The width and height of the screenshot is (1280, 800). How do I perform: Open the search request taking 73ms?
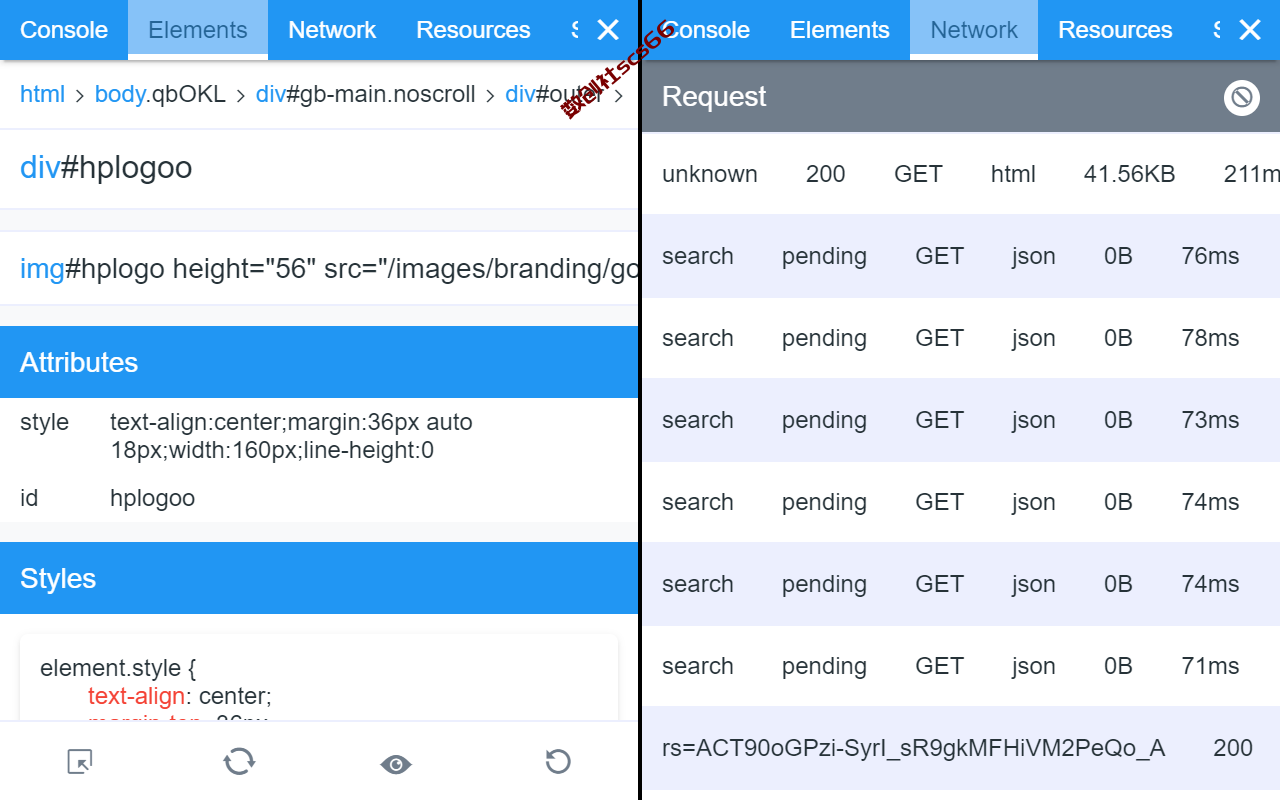961,420
